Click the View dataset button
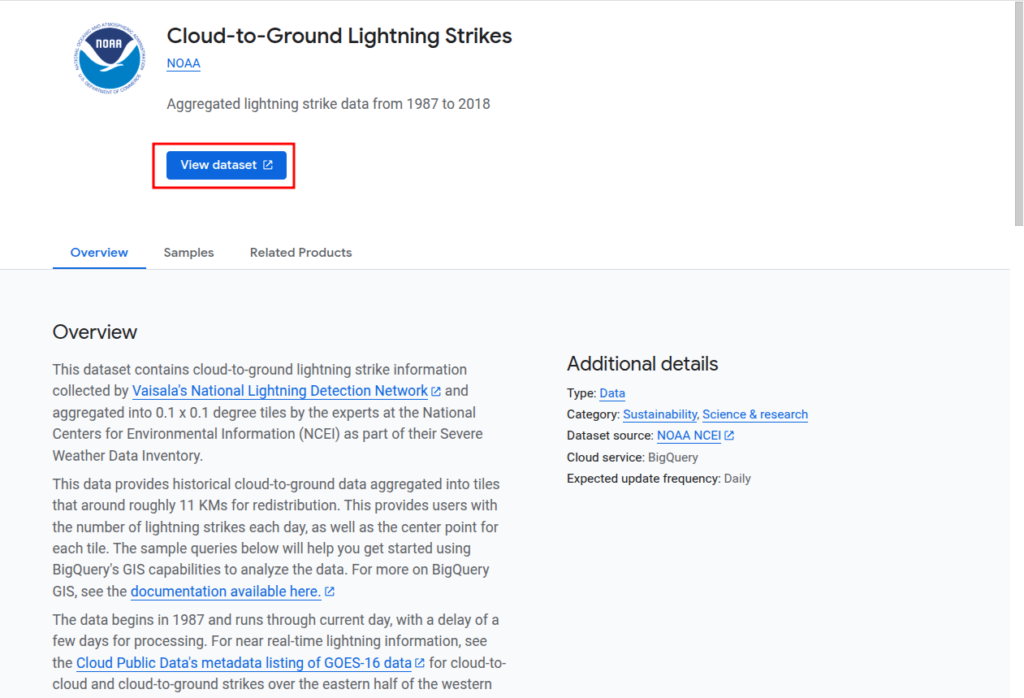The width and height of the screenshot is (1024, 698). tap(226, 165)
